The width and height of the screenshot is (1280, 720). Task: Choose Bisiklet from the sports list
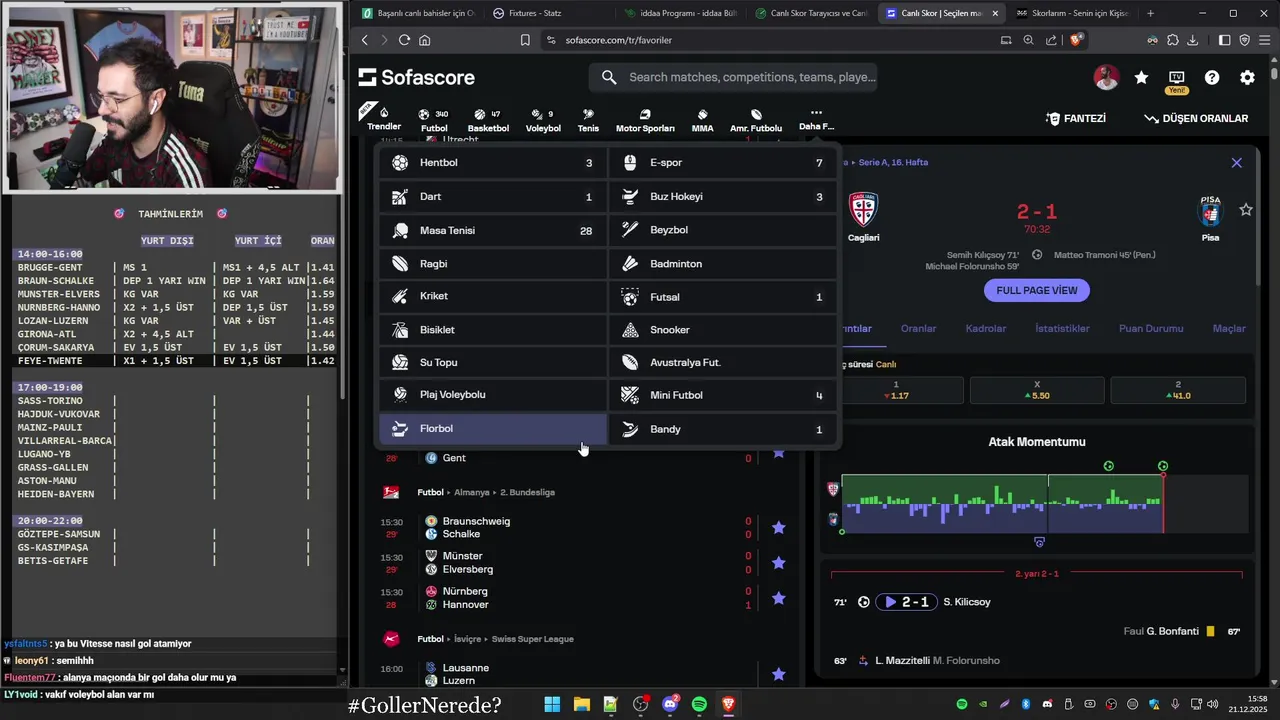pos(493,330)
